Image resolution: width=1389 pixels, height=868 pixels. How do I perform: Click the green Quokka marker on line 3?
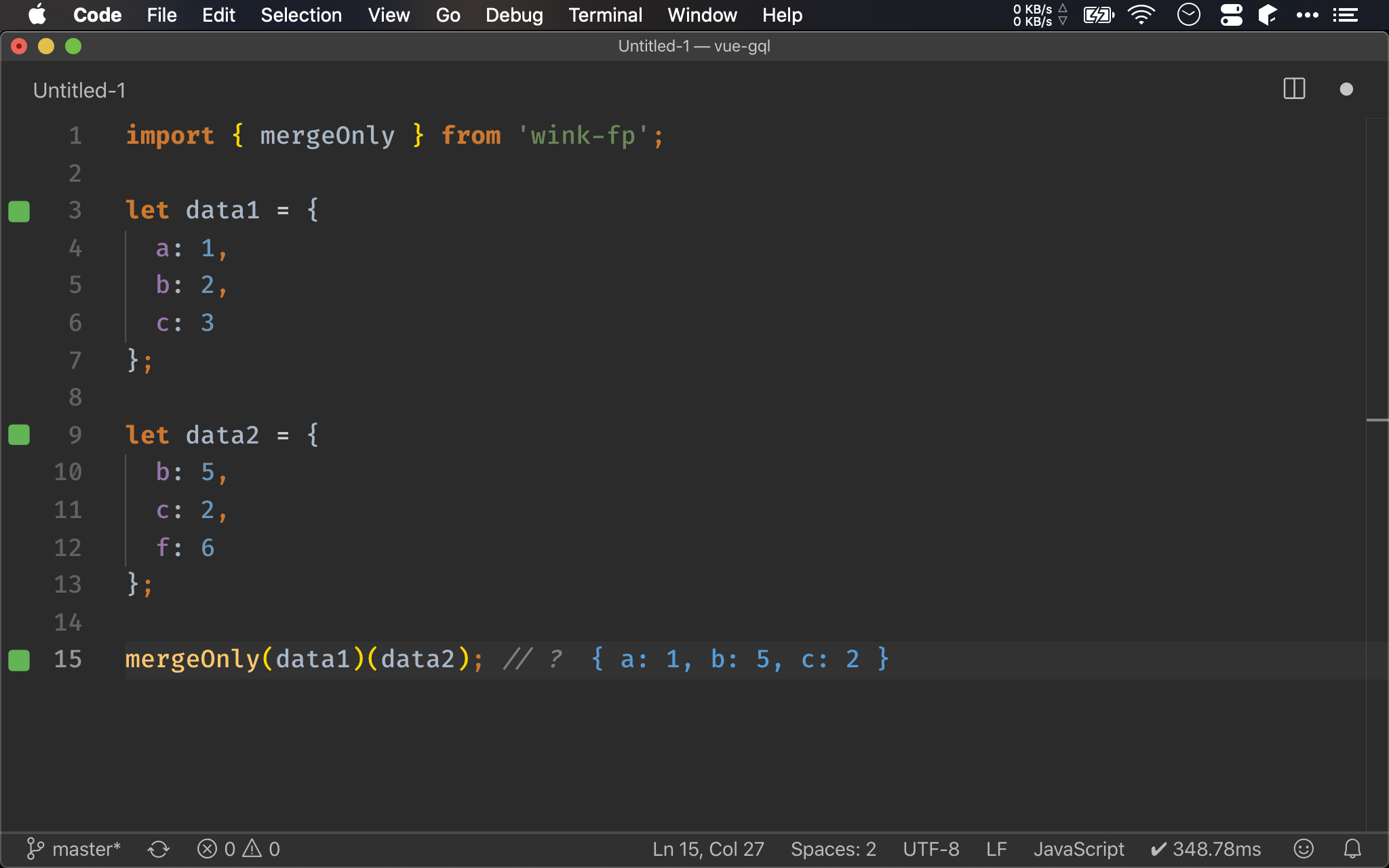19,211
